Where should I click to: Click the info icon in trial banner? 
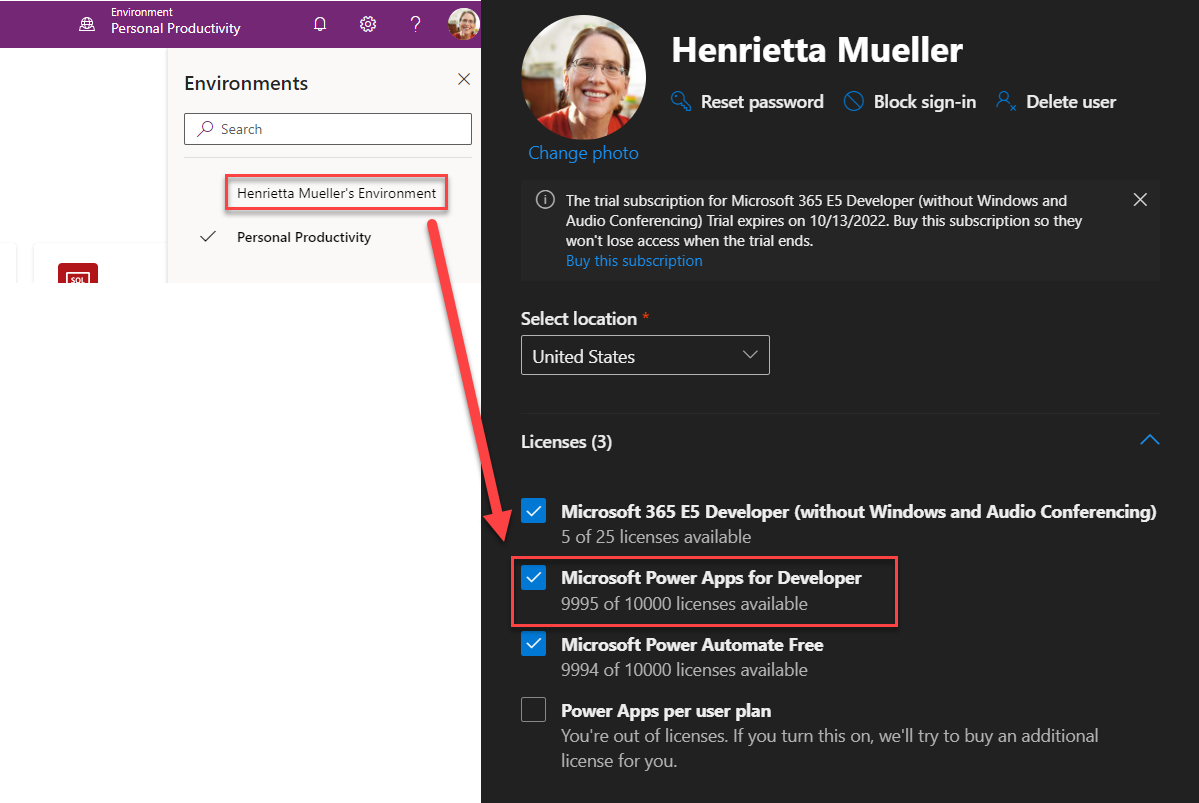[545, 200]
